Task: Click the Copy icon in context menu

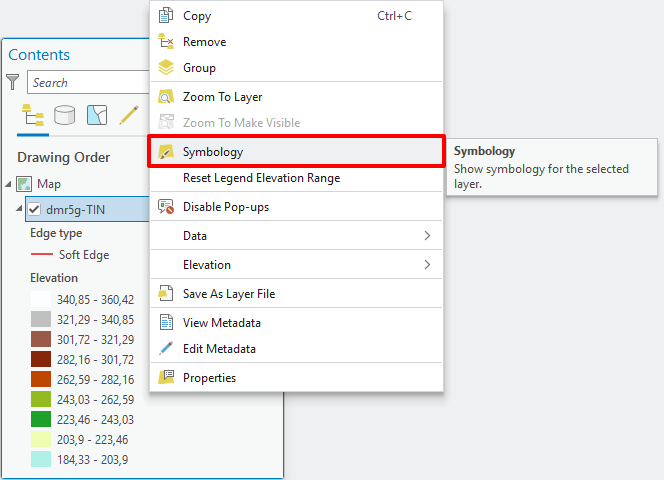Action: [166, 16]
